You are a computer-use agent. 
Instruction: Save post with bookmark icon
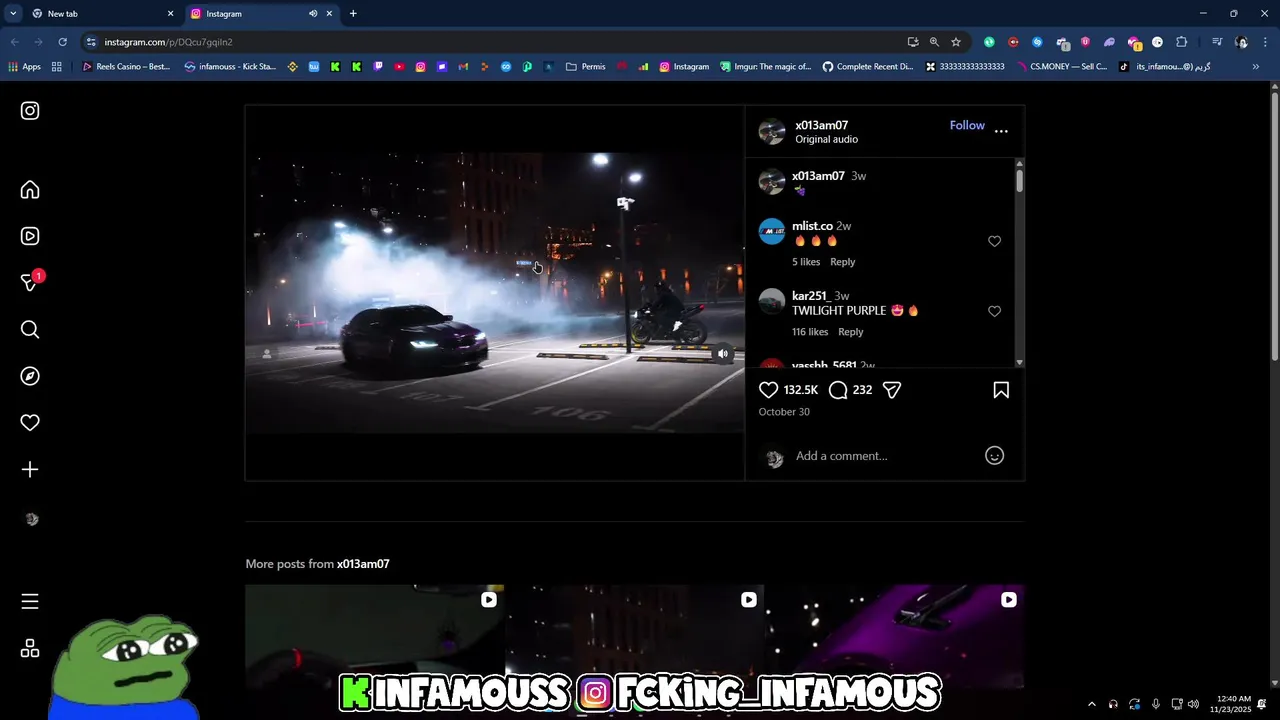[1001, 390]
